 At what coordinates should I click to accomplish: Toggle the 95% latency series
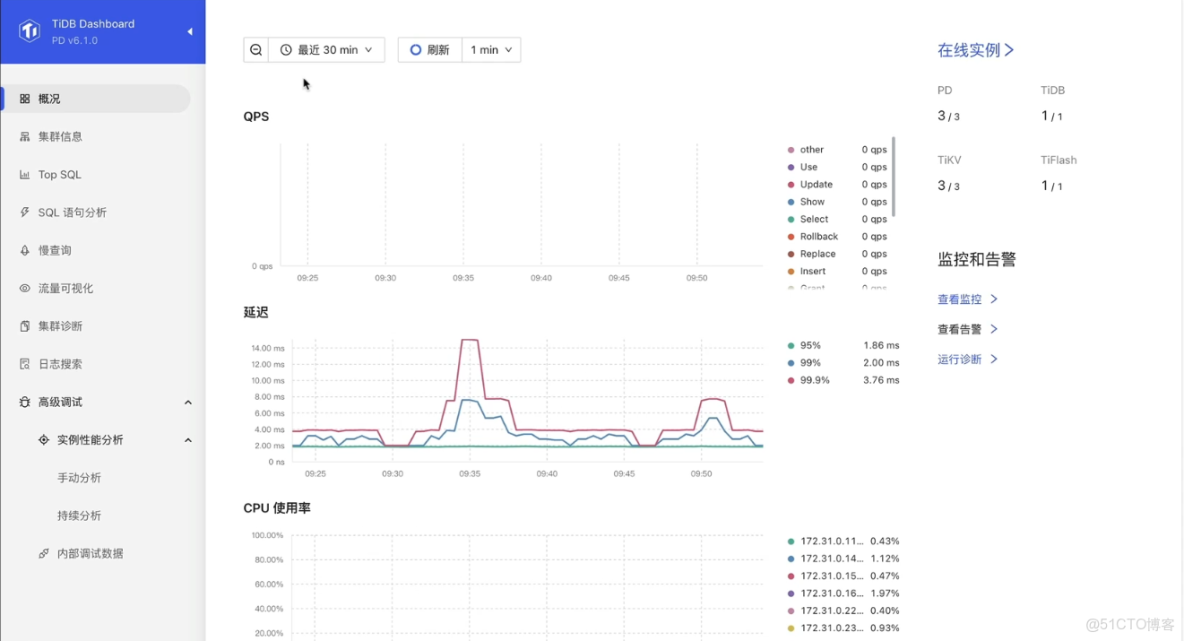click(x=806, y=345)
